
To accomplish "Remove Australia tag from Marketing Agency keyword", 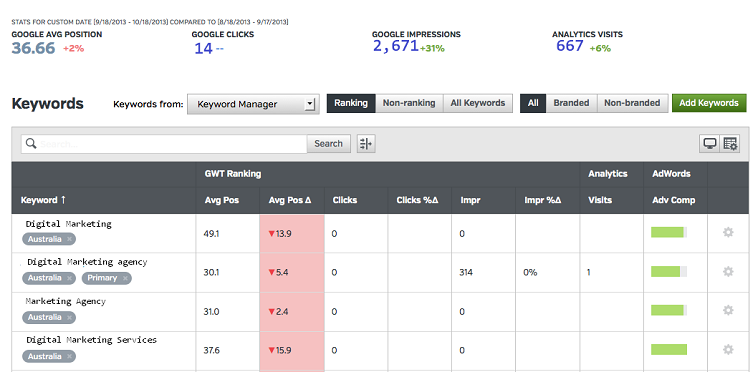I will pos(69,317).
